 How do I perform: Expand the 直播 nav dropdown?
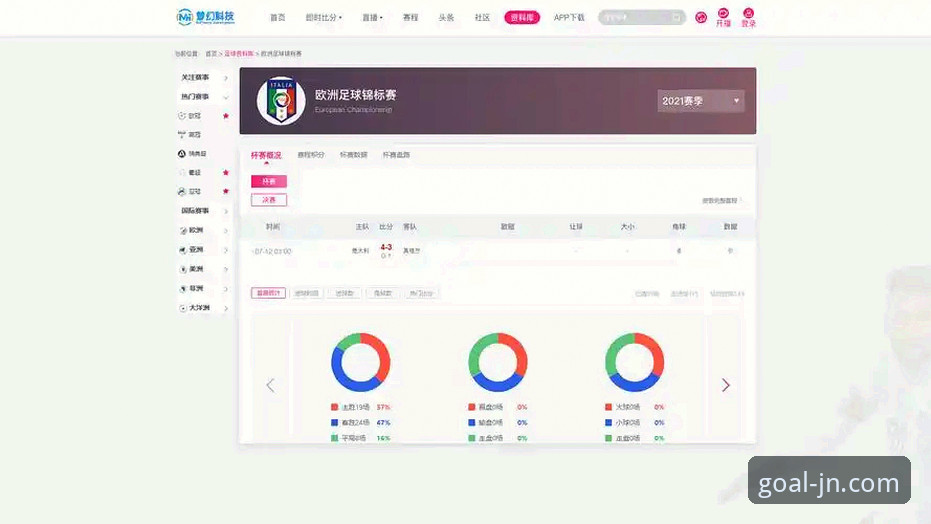pyautogui.click(x=372, y=18)
